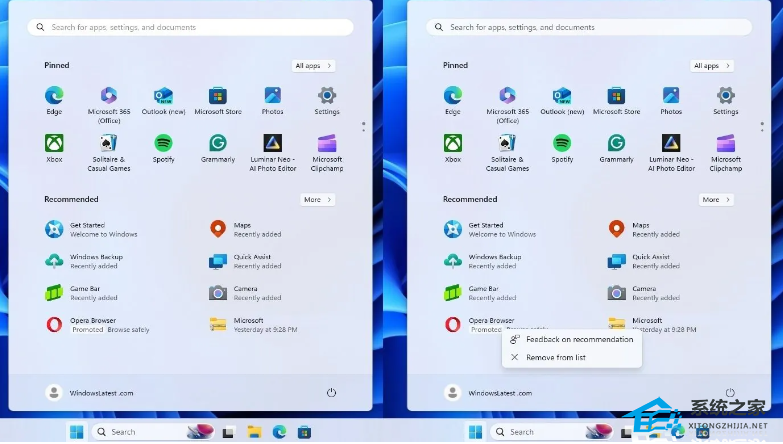The image size is (783, 444).
Task: Open Microsoft Store in the left Start menu
Action: click(218, 100)
